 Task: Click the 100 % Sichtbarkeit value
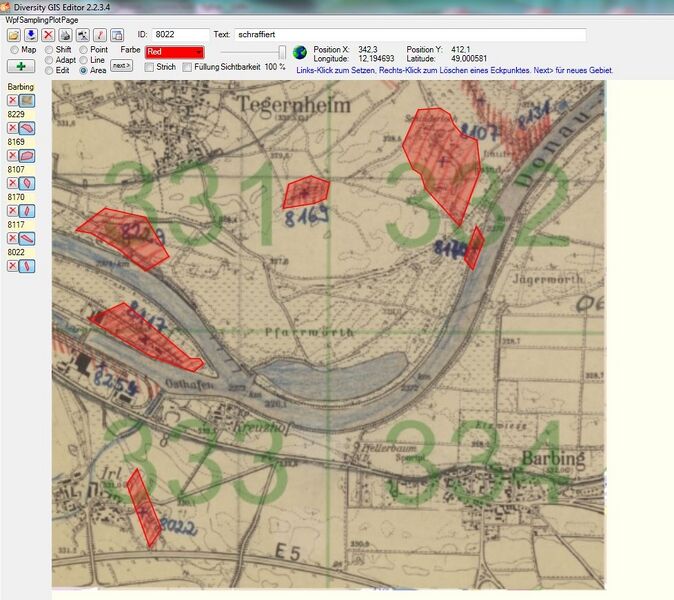(x=275, y=67)
